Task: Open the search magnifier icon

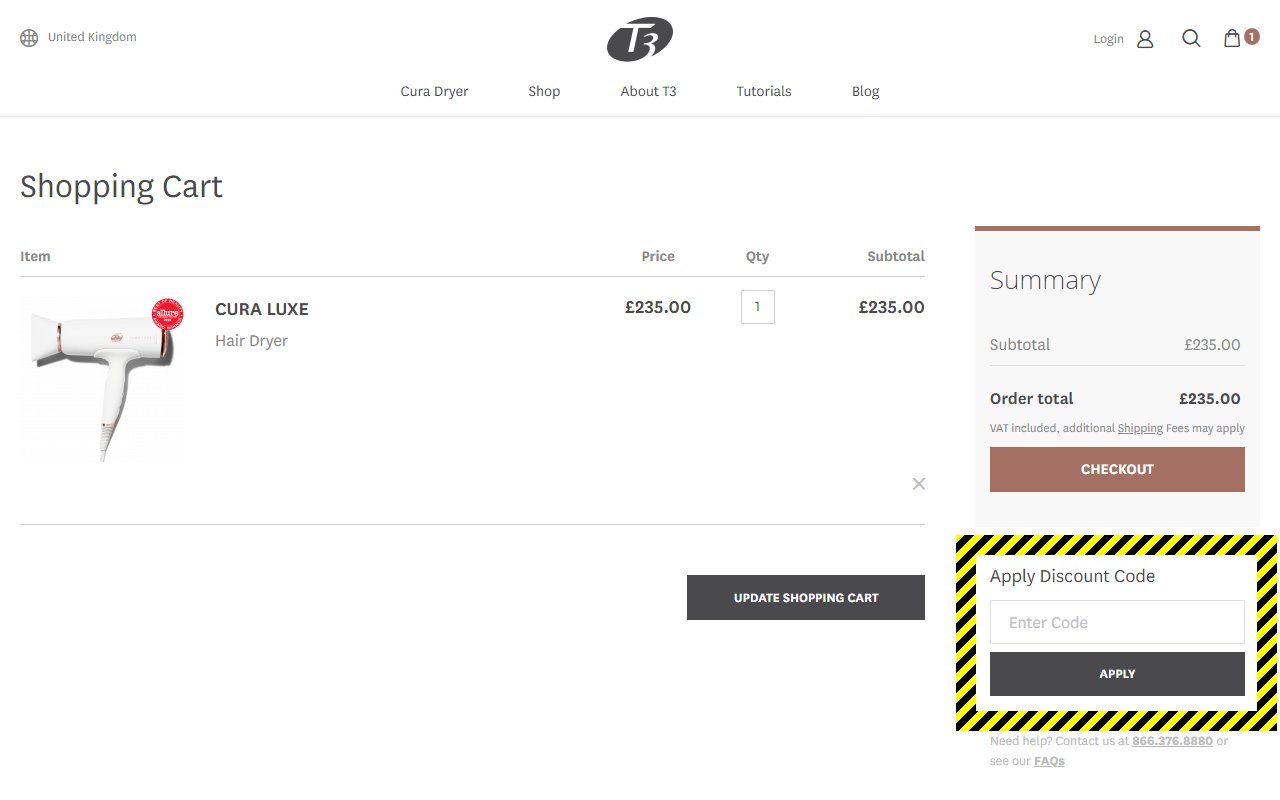Action: pyautogui.click(x=1191, y=39)
